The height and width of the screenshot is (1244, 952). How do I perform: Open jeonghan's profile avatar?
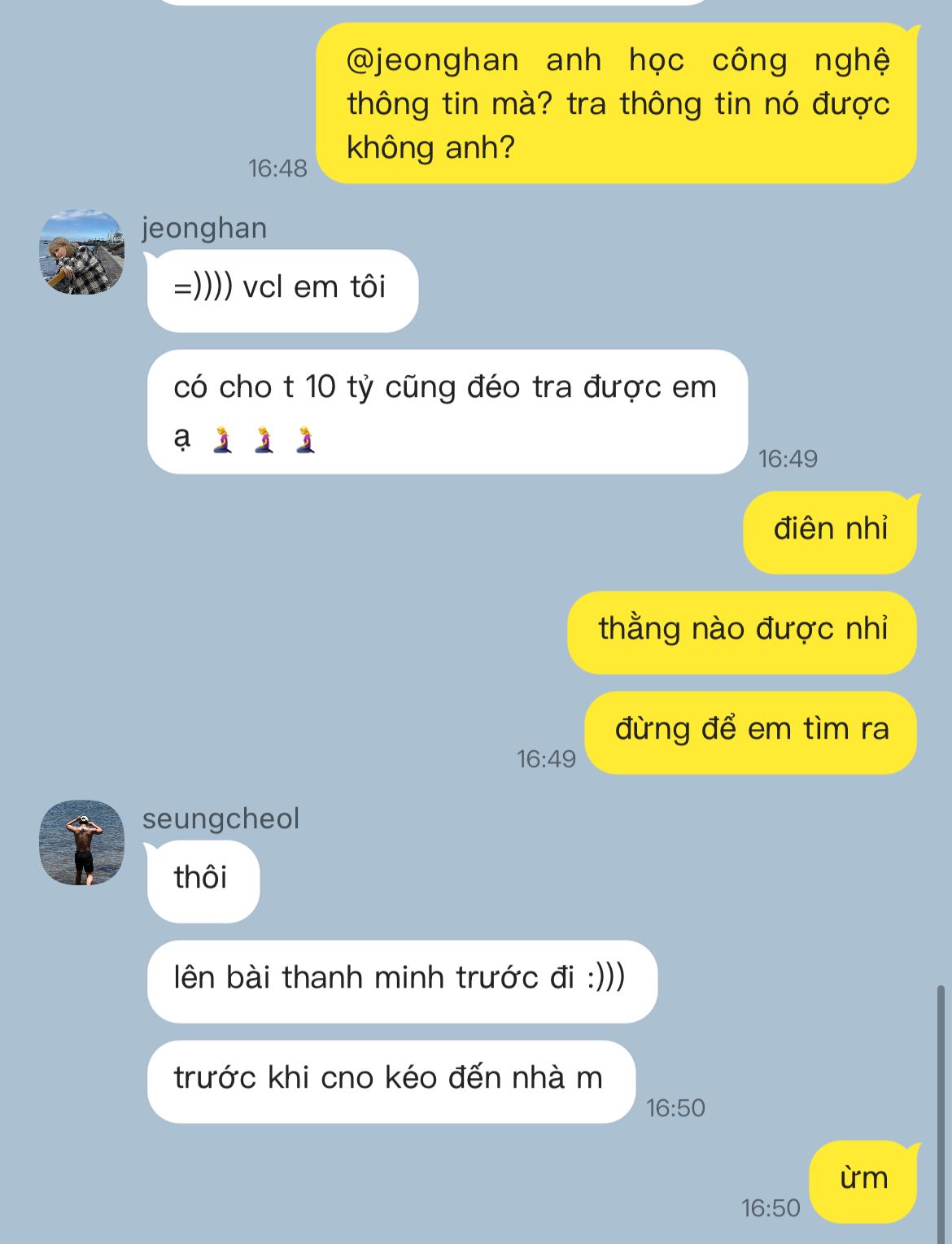click(x=81, y=252)
